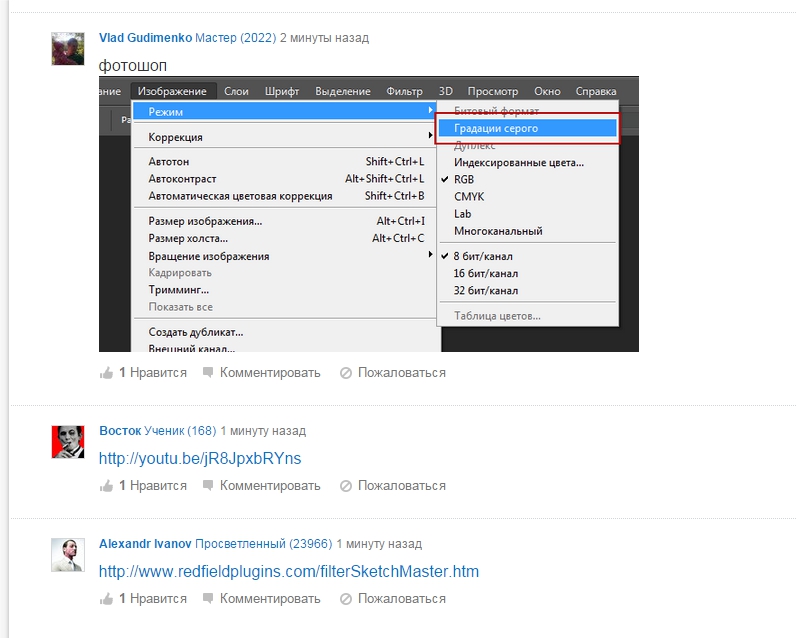Click Комментировать under Vlad Gudimenko's answer

tap(270, 373)
